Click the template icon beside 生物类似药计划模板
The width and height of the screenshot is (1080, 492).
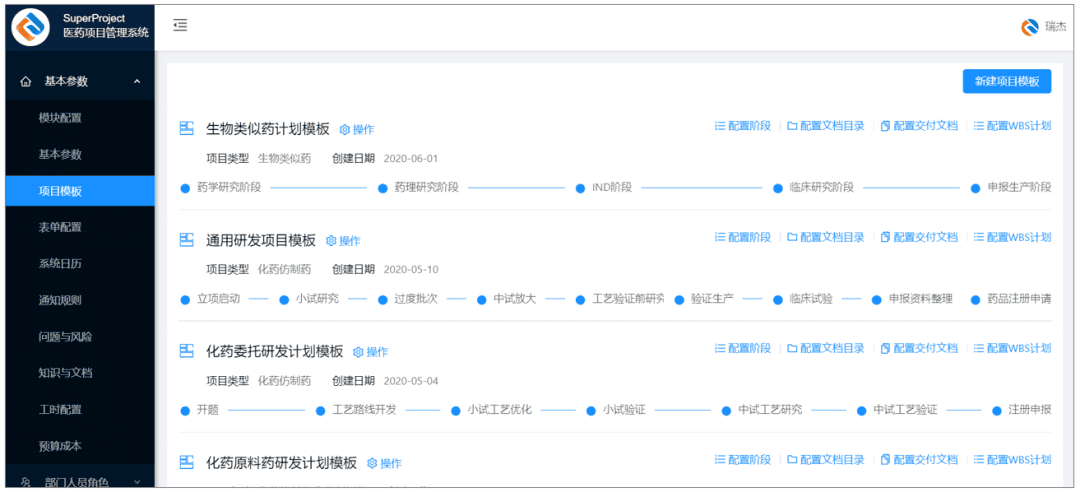click(x=187, y=129)
